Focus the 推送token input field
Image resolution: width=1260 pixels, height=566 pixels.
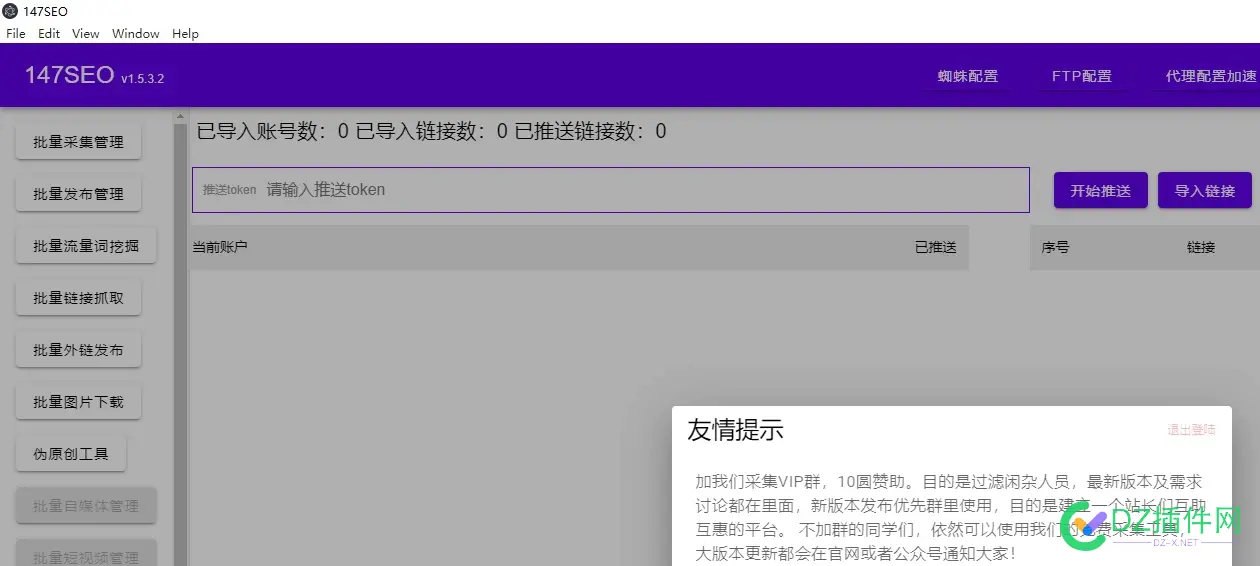click(611, 190)
